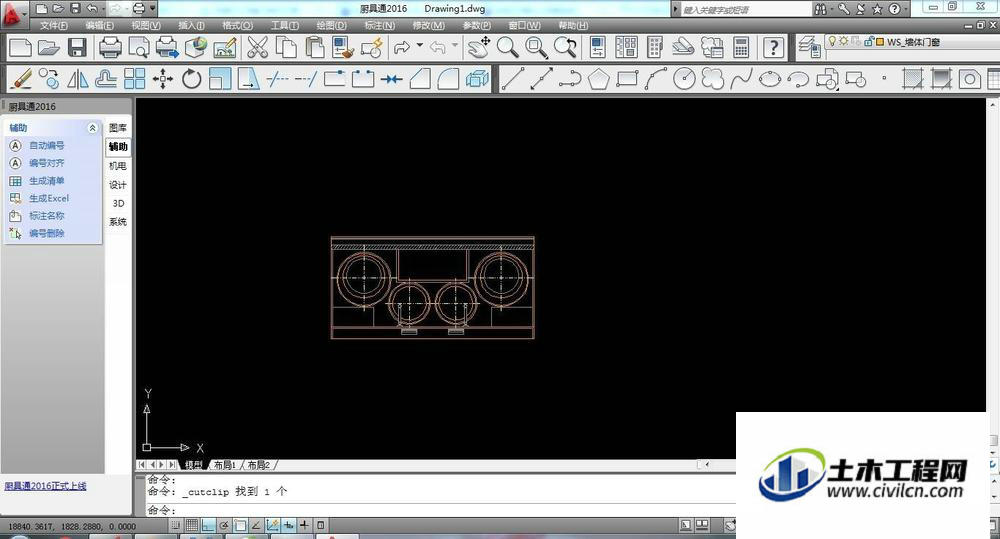Select the Ellipse draw tool
Image resolution: width=1000 pixels, height=539 pixels.
tap(770, 79)
